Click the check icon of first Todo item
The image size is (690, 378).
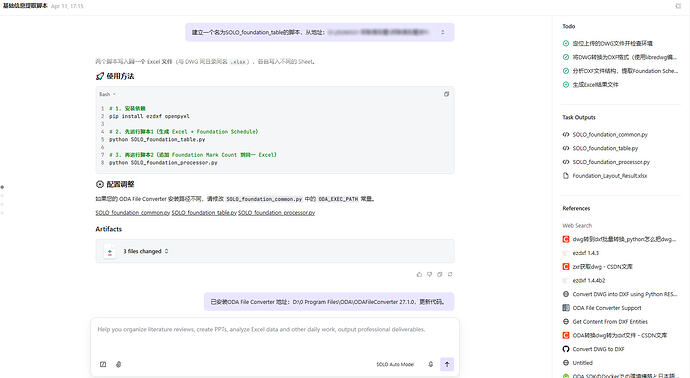[x=566, y=43]
